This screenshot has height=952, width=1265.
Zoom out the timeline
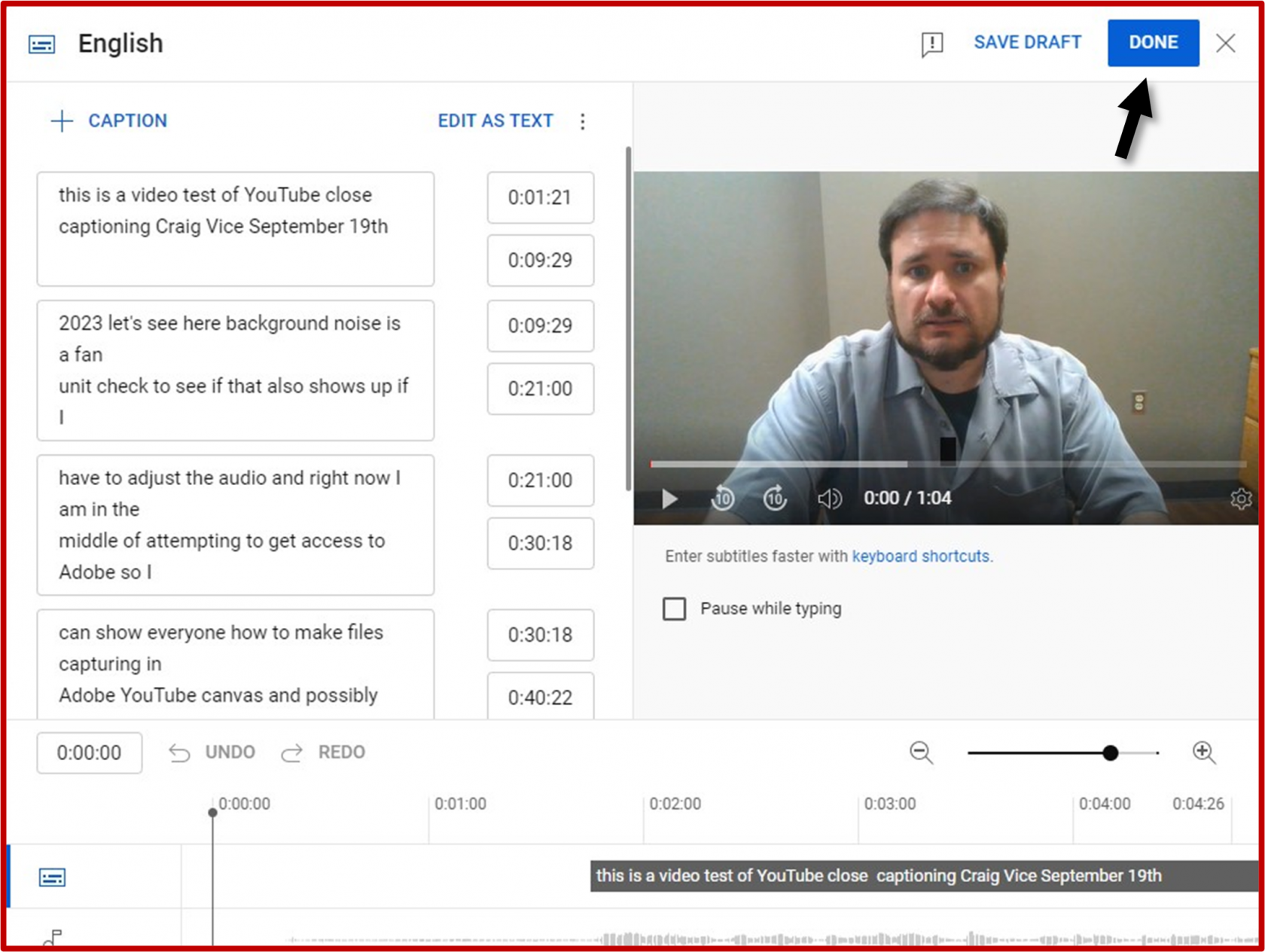coord(921,752)
